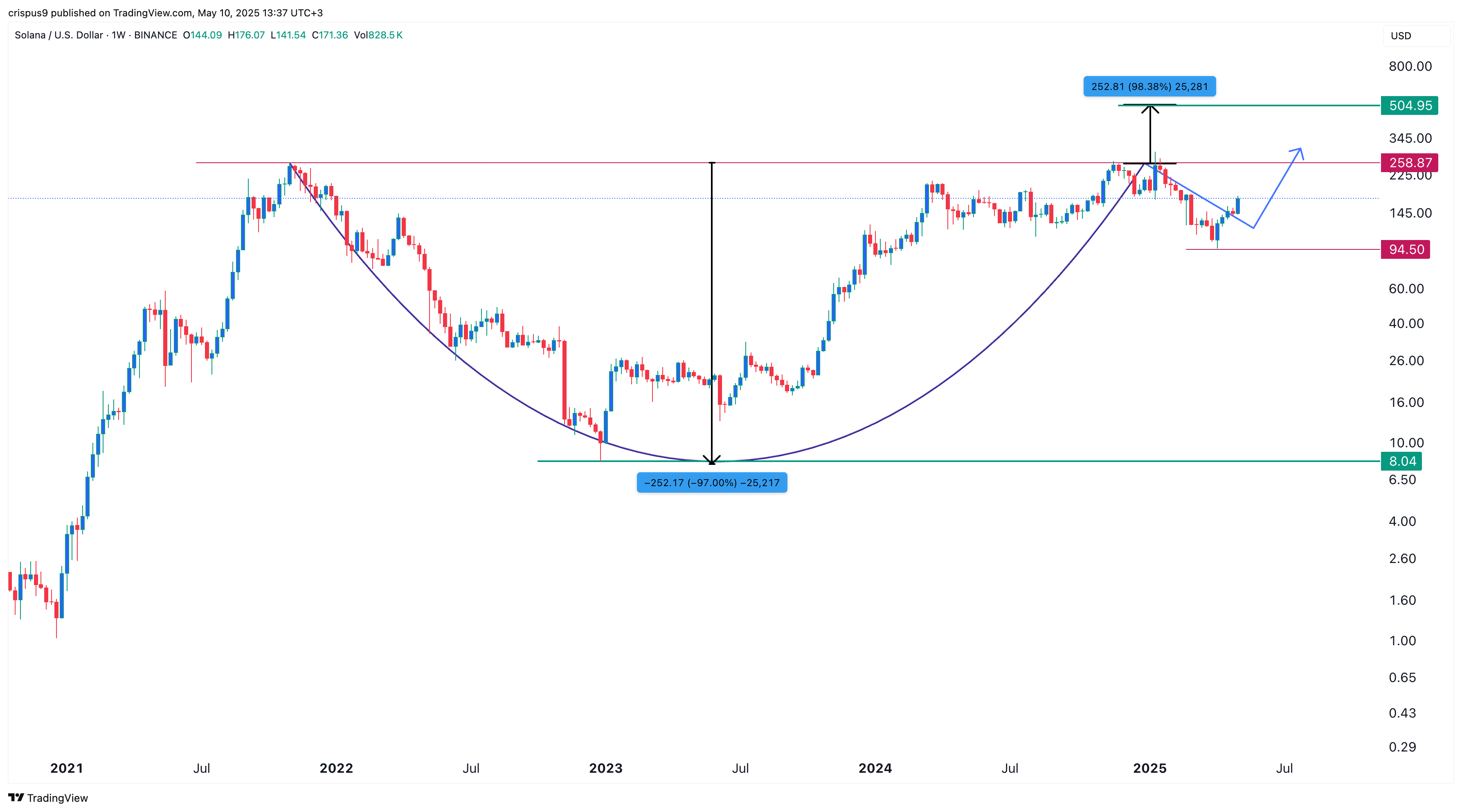Click the red 258.87 resistance price label
Viewport: 1462px width, 812px height.
[1409, 163]
